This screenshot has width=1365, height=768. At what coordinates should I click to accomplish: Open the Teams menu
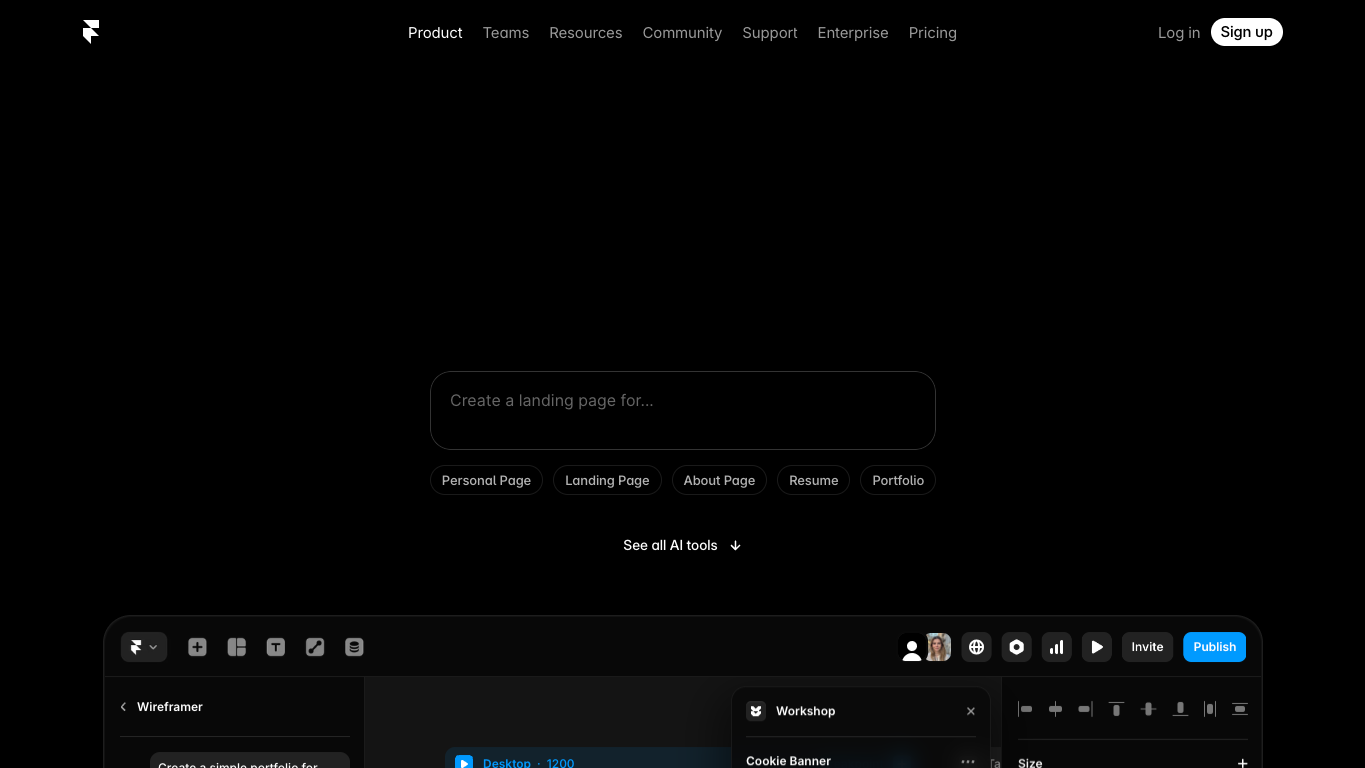click(506, 33)
